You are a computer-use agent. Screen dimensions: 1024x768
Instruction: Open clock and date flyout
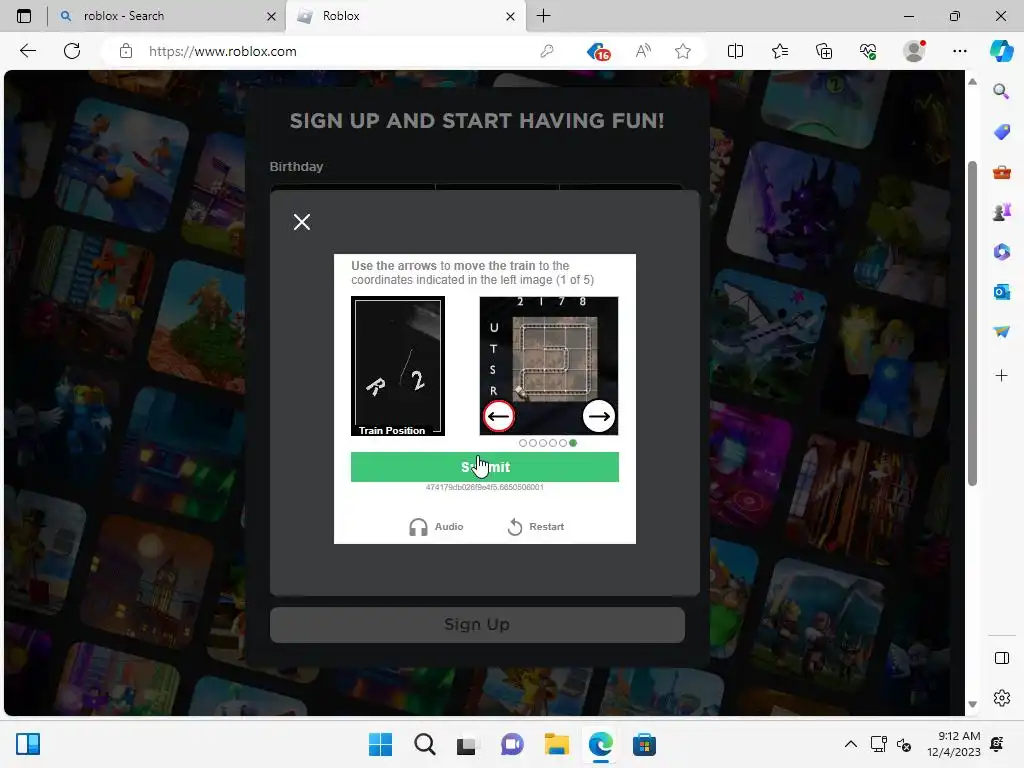(x=954, y=744)
